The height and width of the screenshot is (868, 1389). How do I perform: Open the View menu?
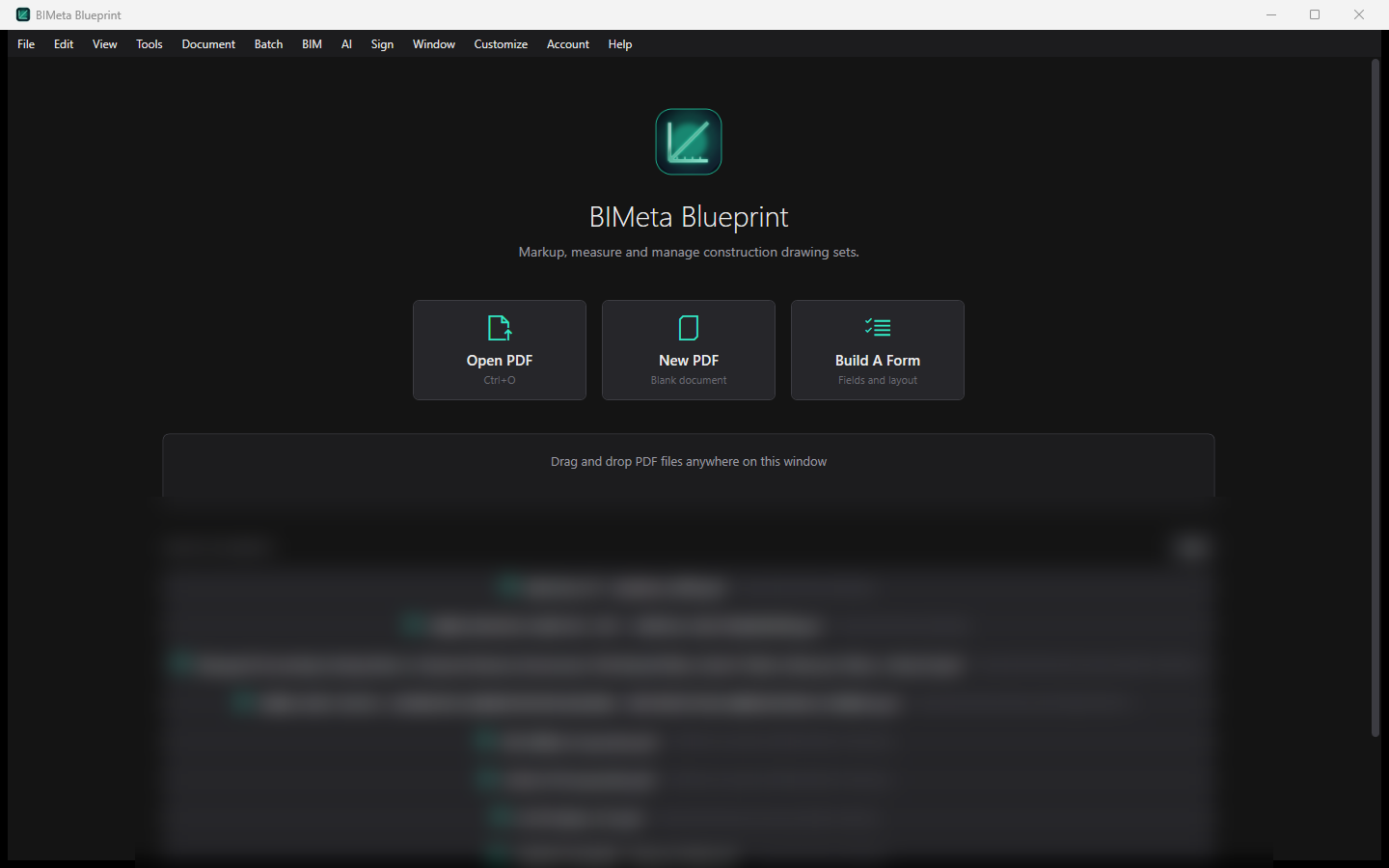105,44
